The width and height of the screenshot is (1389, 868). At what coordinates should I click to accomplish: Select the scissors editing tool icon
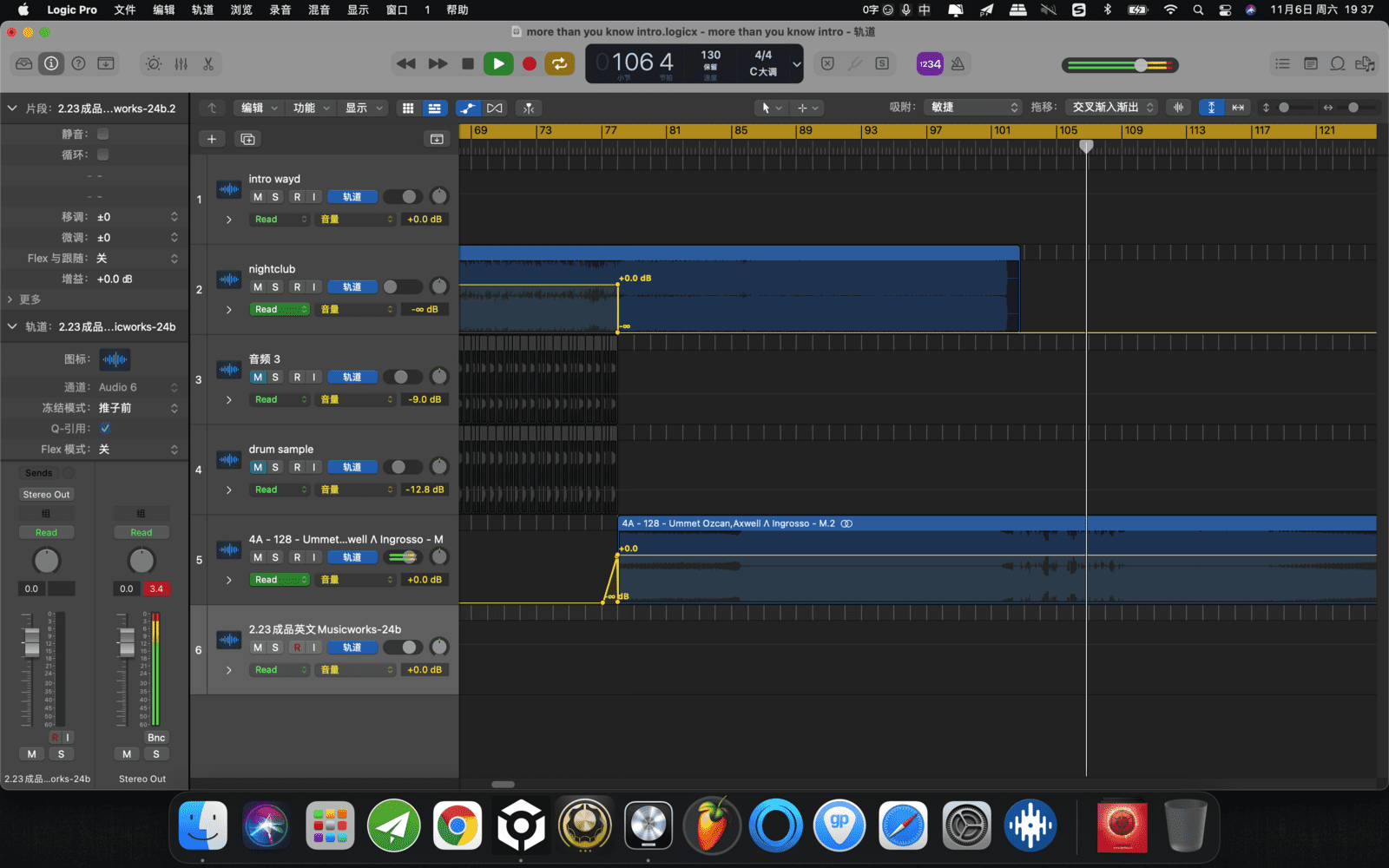pos(208,63)
